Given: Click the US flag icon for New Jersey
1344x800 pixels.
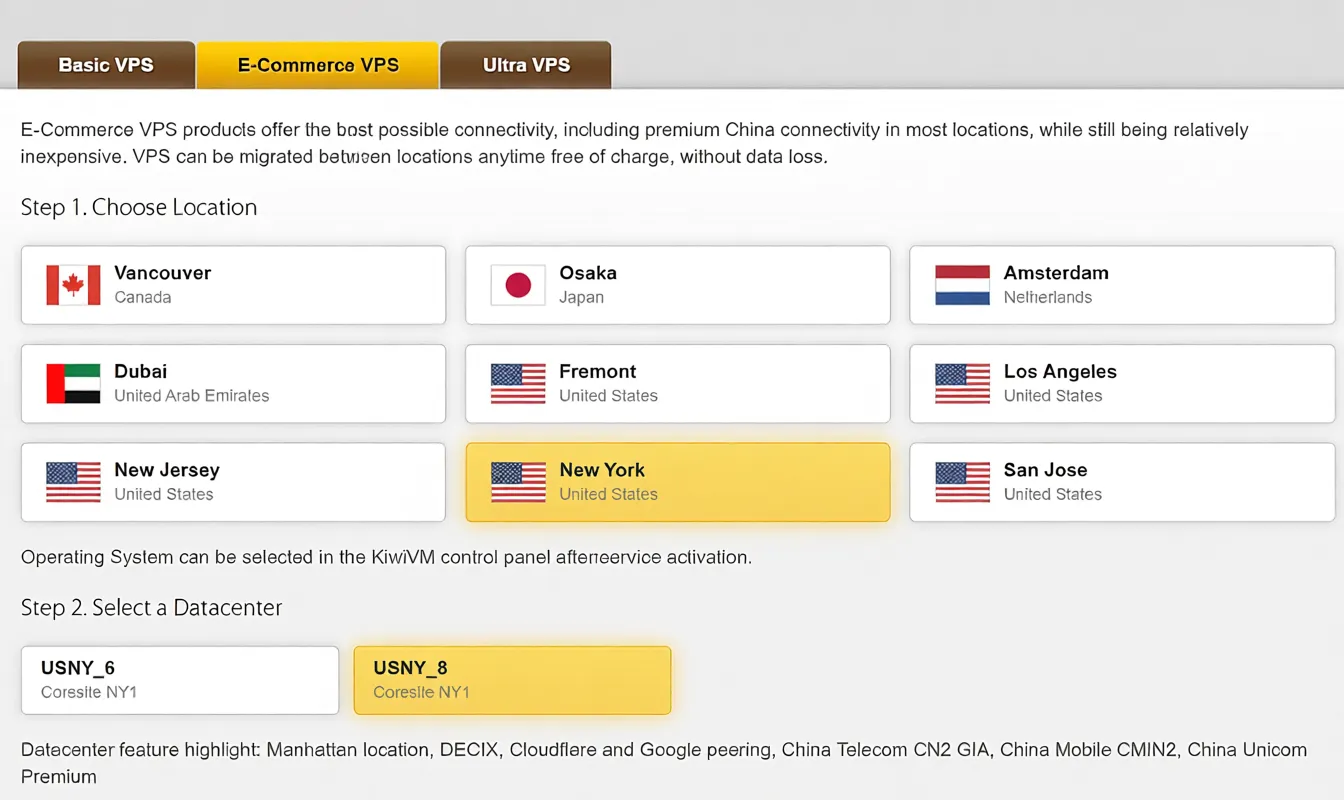Looking at the screenshot, I should (73, 482).
